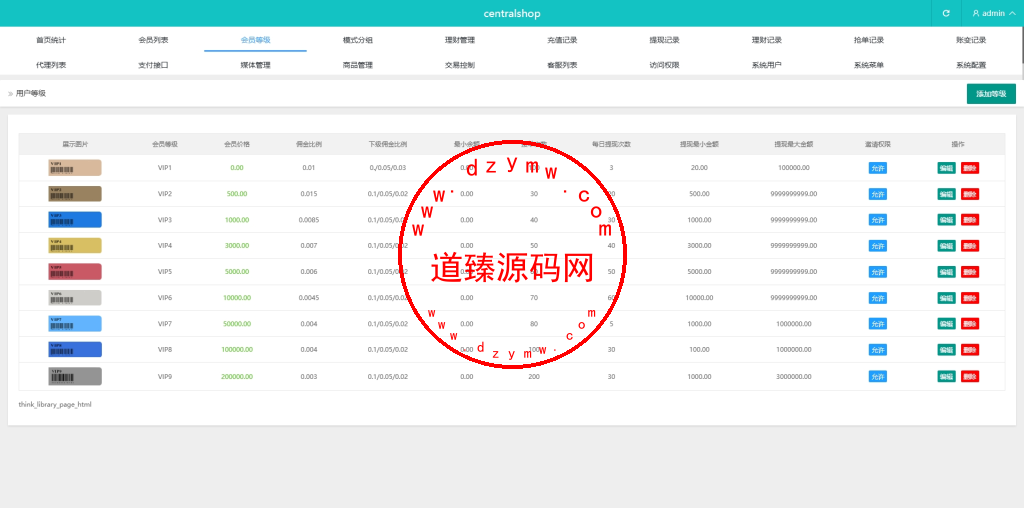Viewport: 1024px width, 508px height.
Task: Toggle the 允许 invite permission for VIP9
Action: point(878,376)
